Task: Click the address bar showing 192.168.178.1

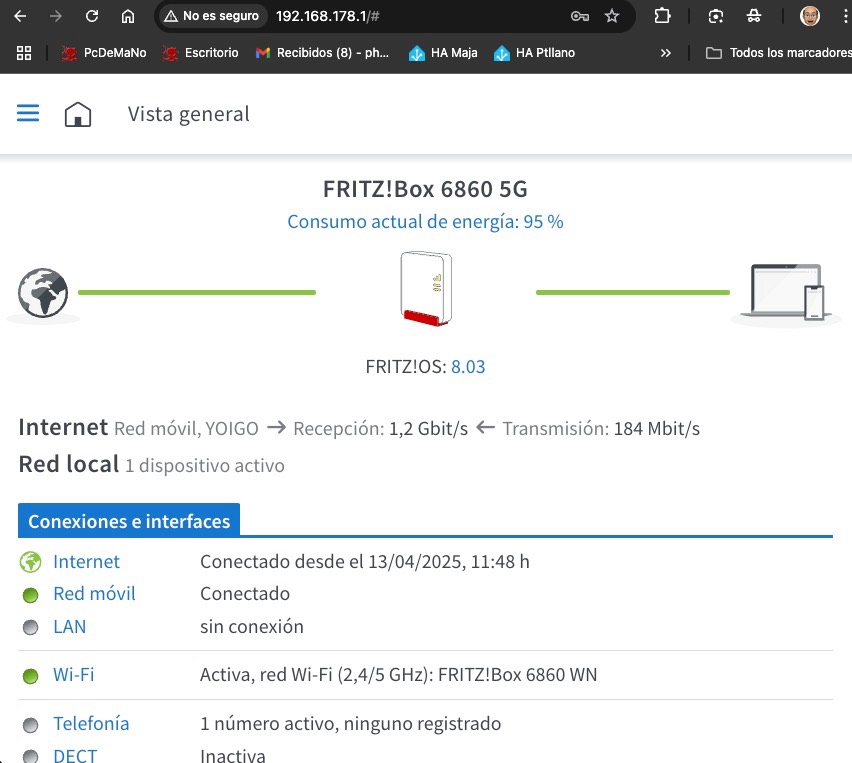Action: point(328,16)
